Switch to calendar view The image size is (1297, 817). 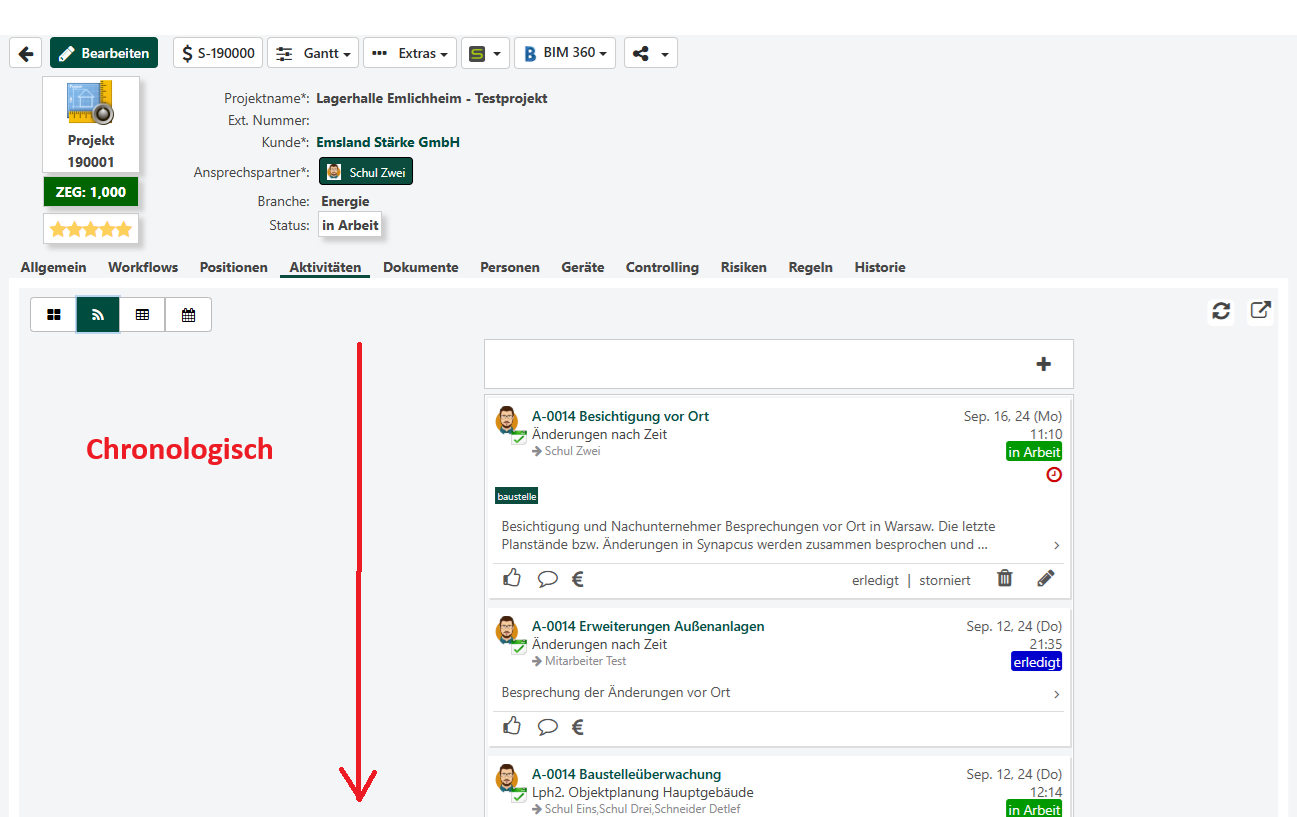[x=188, y=314]
